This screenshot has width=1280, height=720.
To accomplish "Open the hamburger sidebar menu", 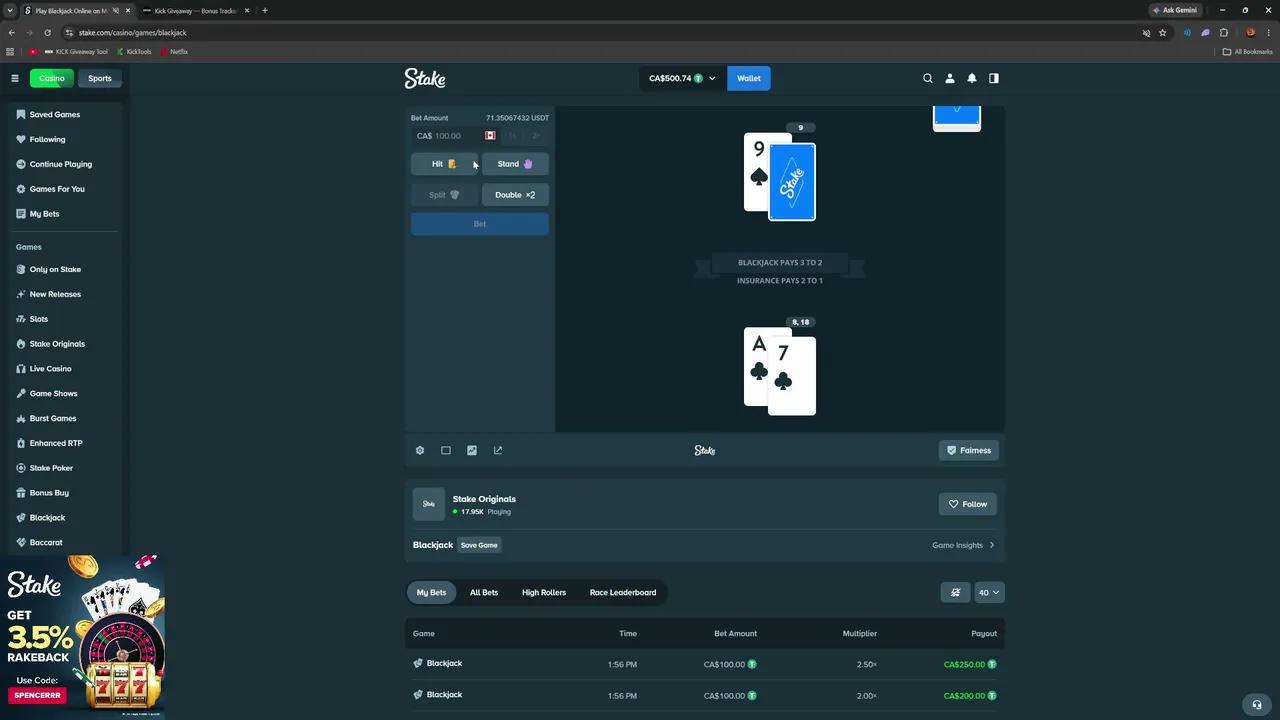I will [15, 78].
